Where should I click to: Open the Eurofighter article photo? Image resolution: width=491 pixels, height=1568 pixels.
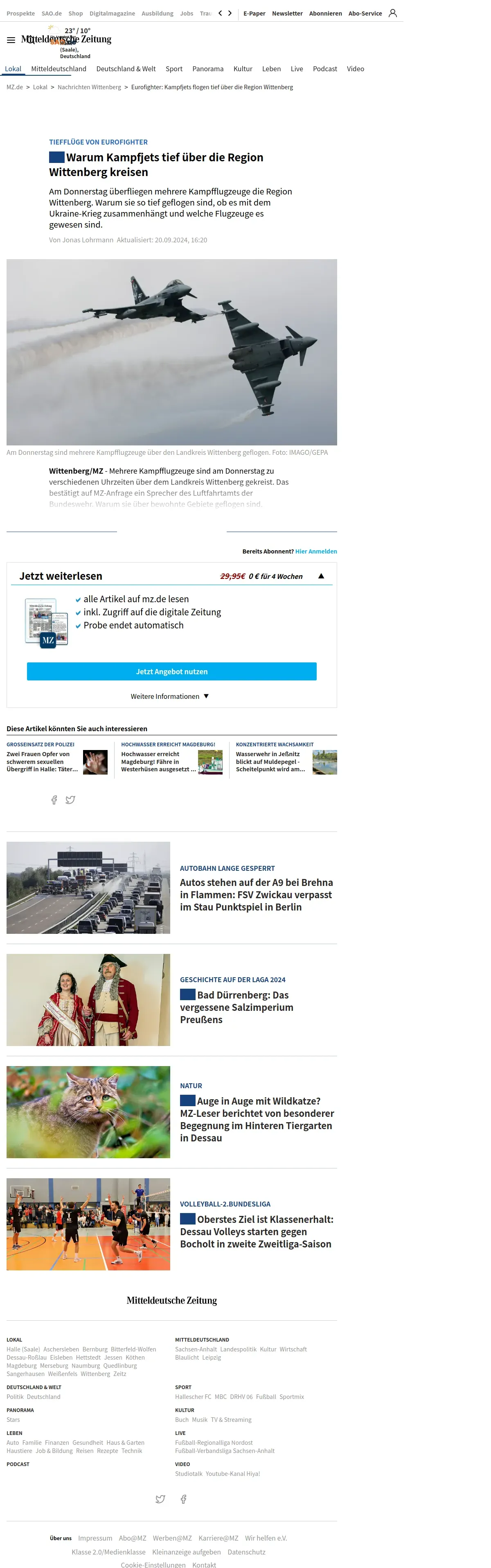click(x=171, y=352)
